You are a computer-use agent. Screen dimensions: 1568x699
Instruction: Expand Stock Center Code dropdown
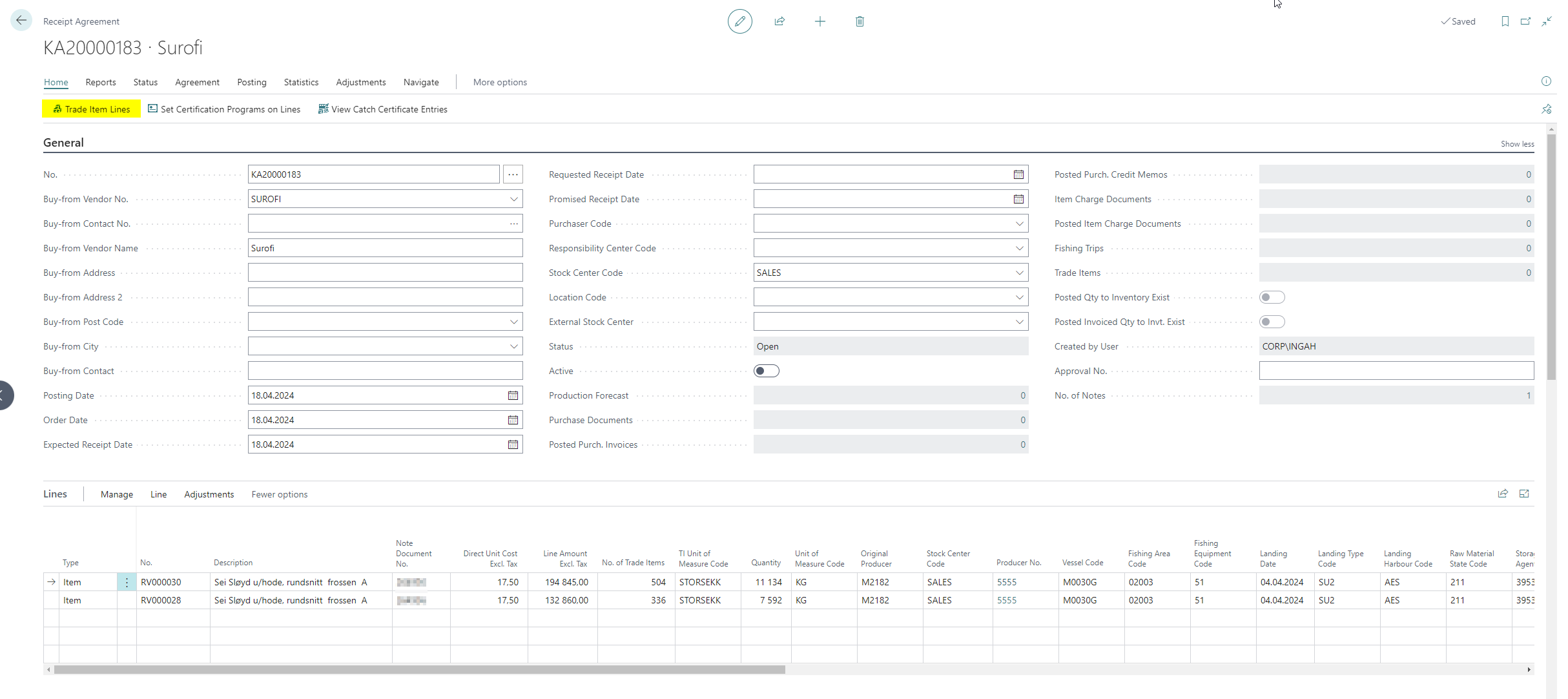coord(1019,273)
